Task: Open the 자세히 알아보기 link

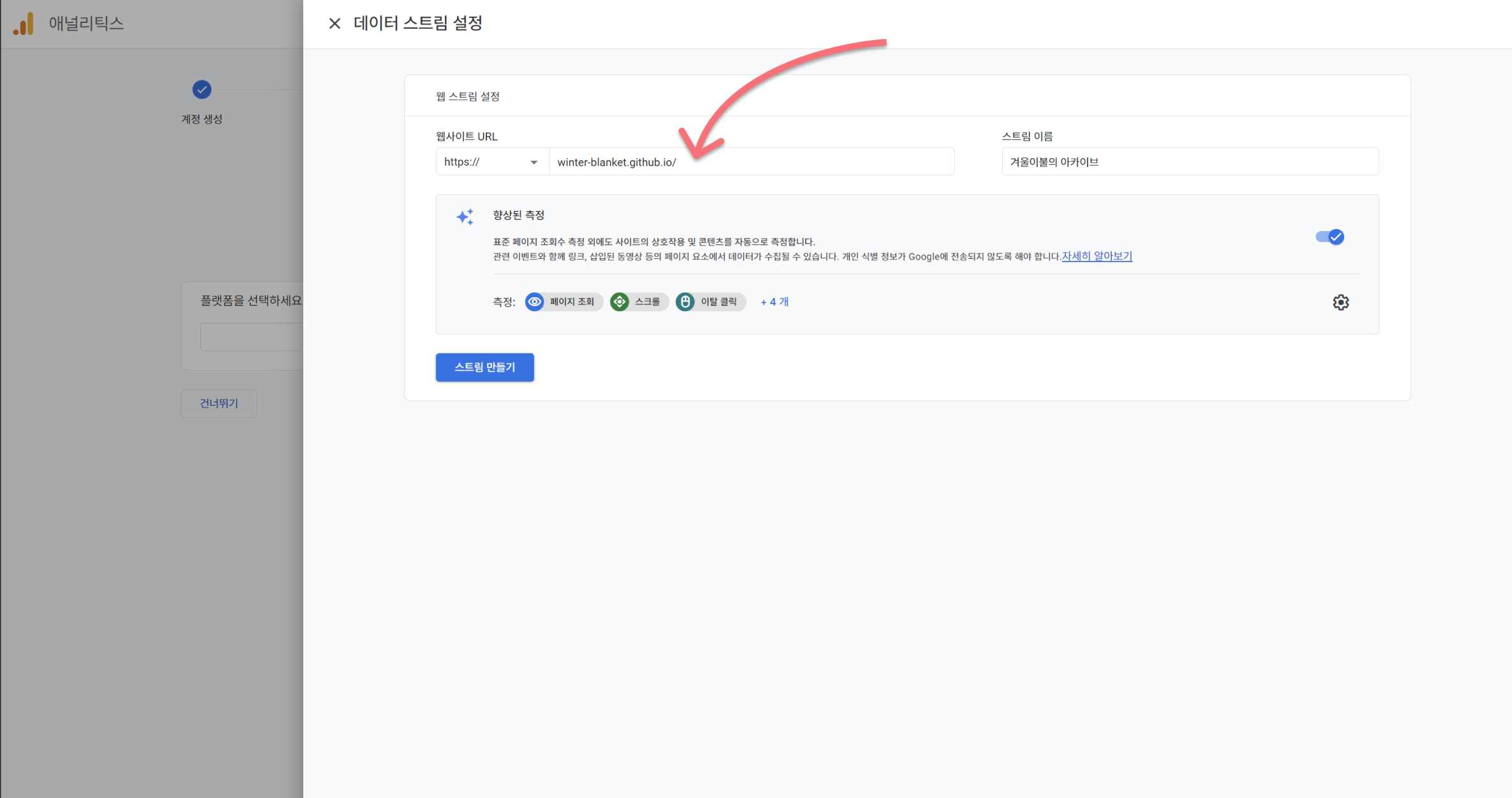Action: pyautogui.click(x=1097, y=256)
